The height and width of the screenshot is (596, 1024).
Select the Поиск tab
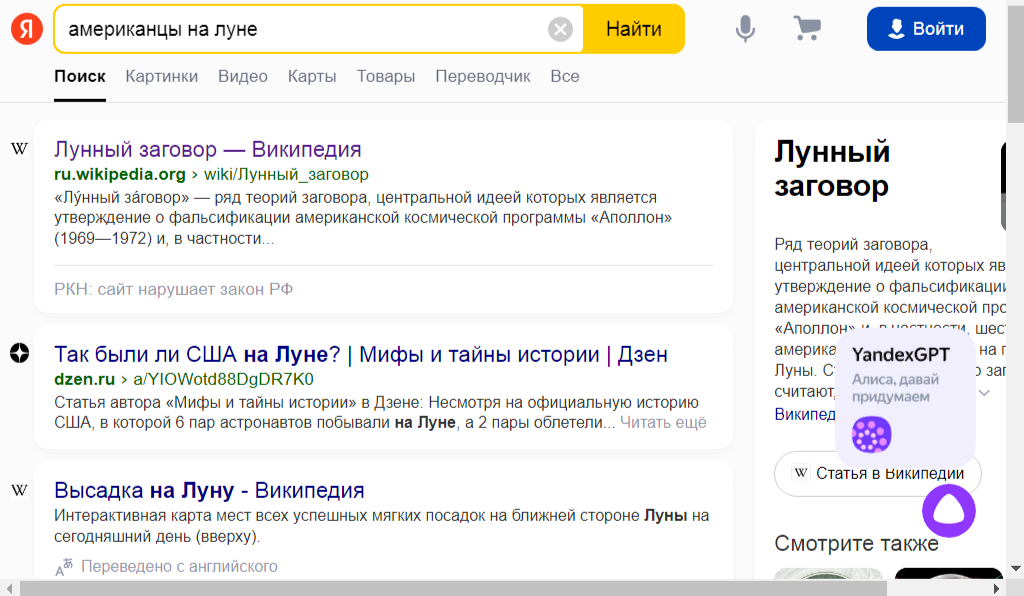click(80, 76)
